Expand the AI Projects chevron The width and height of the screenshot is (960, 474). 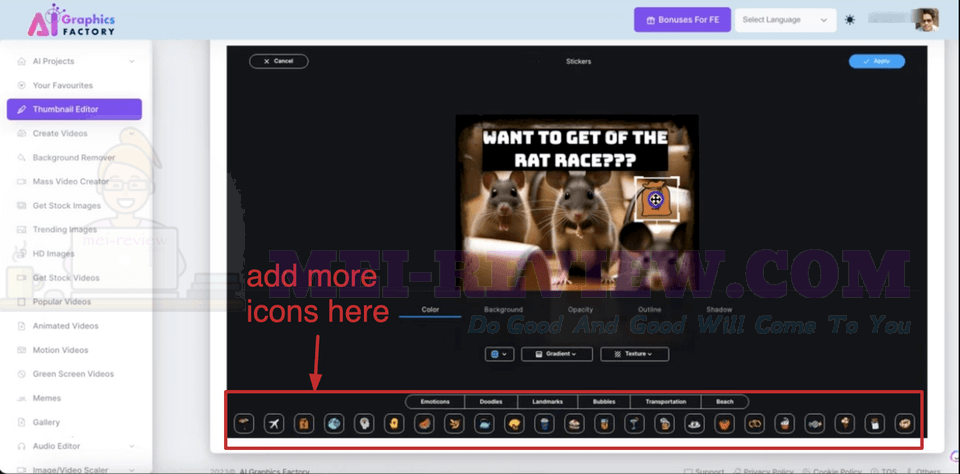(x=132, y=61)
